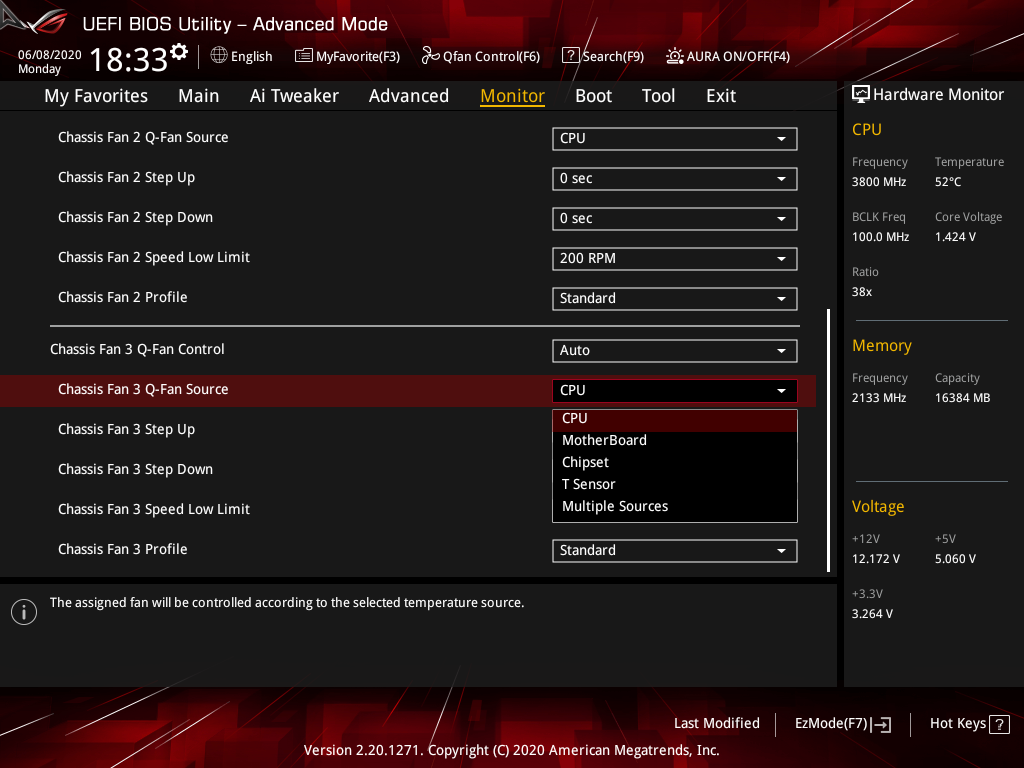1024x768 pixels.
Task: Click the settings list scrollbar
Action: tap(829, 441)
